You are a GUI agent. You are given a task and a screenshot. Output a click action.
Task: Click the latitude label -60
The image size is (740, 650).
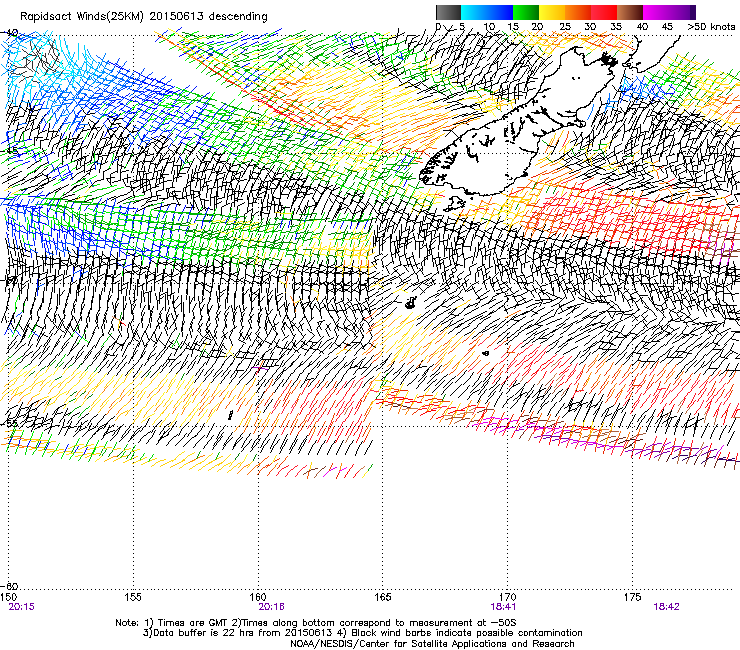9,586
